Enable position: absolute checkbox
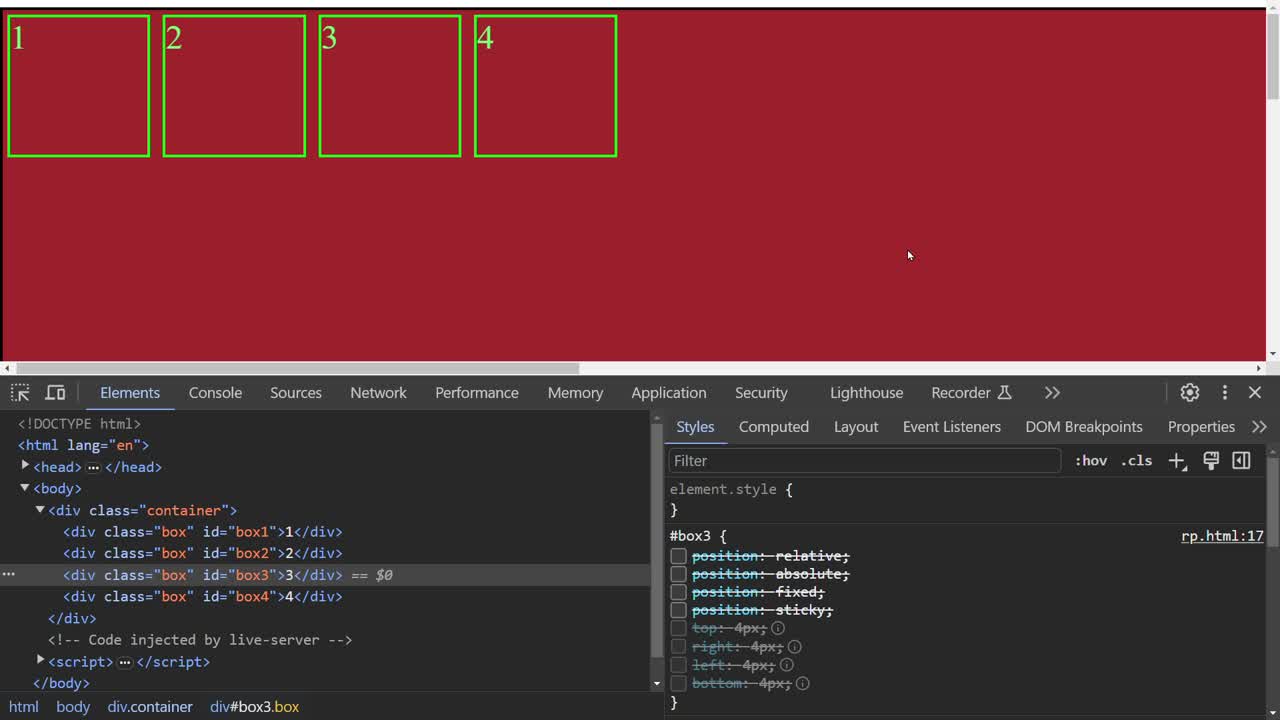This screenshot has height=720, width=1280. (678, 574)
